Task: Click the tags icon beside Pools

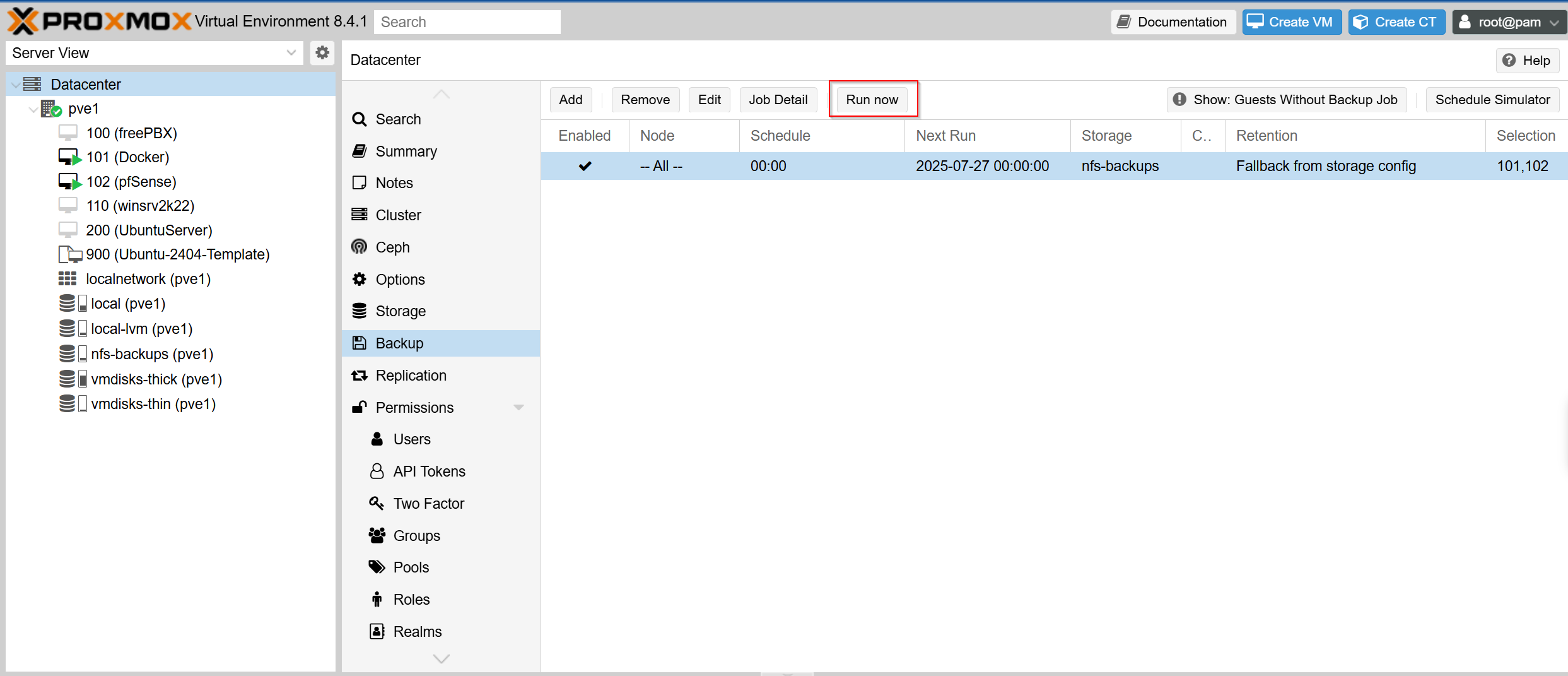Action: pyautogui.click(x=377, y=567)
